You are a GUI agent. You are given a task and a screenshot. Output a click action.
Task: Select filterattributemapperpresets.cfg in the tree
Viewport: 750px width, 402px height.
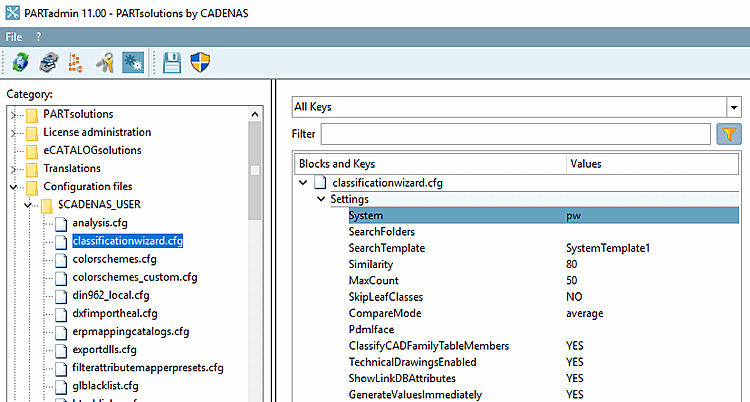(x=148, y=368)
